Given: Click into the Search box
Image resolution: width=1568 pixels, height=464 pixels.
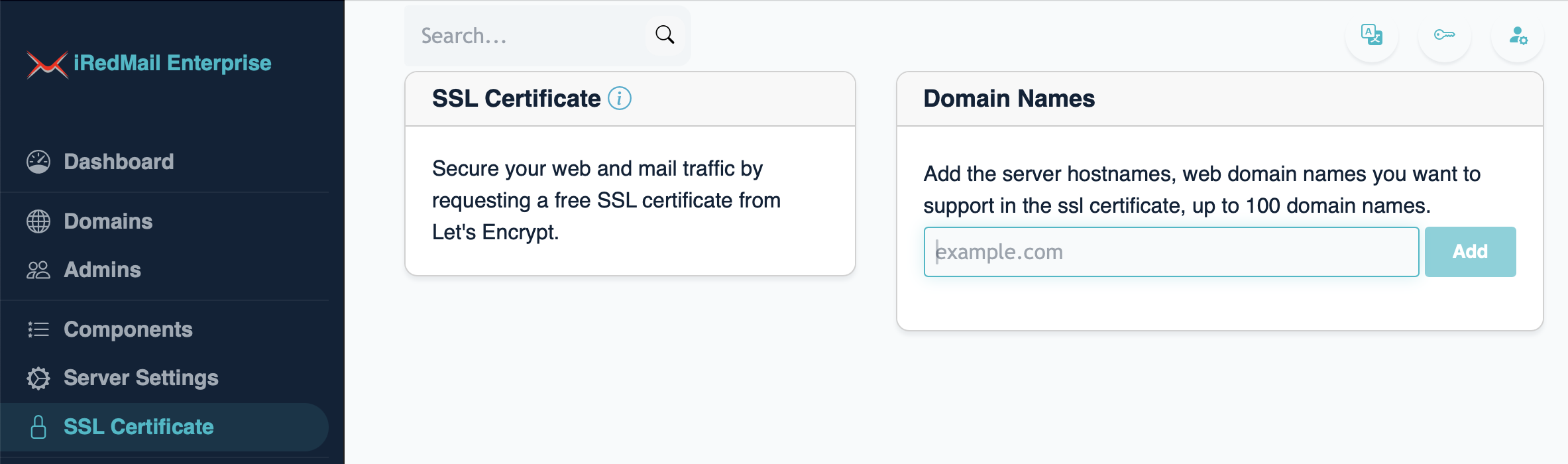Looking at the screenshot, I should pos(530,35).
